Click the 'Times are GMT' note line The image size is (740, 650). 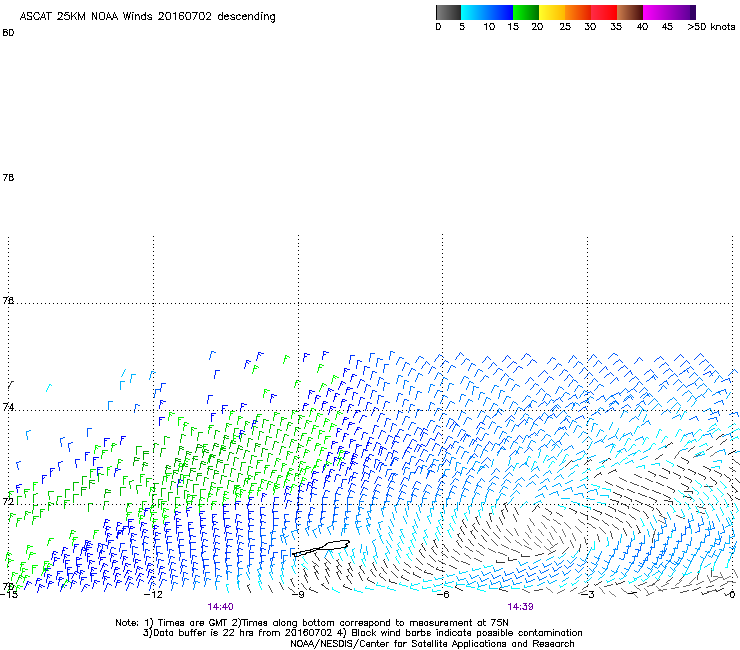(312, 623)
